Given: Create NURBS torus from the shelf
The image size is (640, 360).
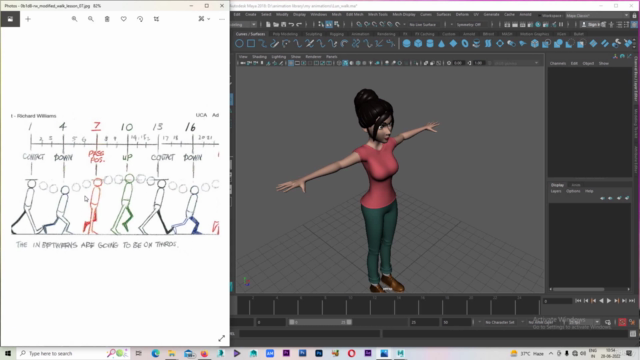Looking at the screenshot, I should [465, 43].
